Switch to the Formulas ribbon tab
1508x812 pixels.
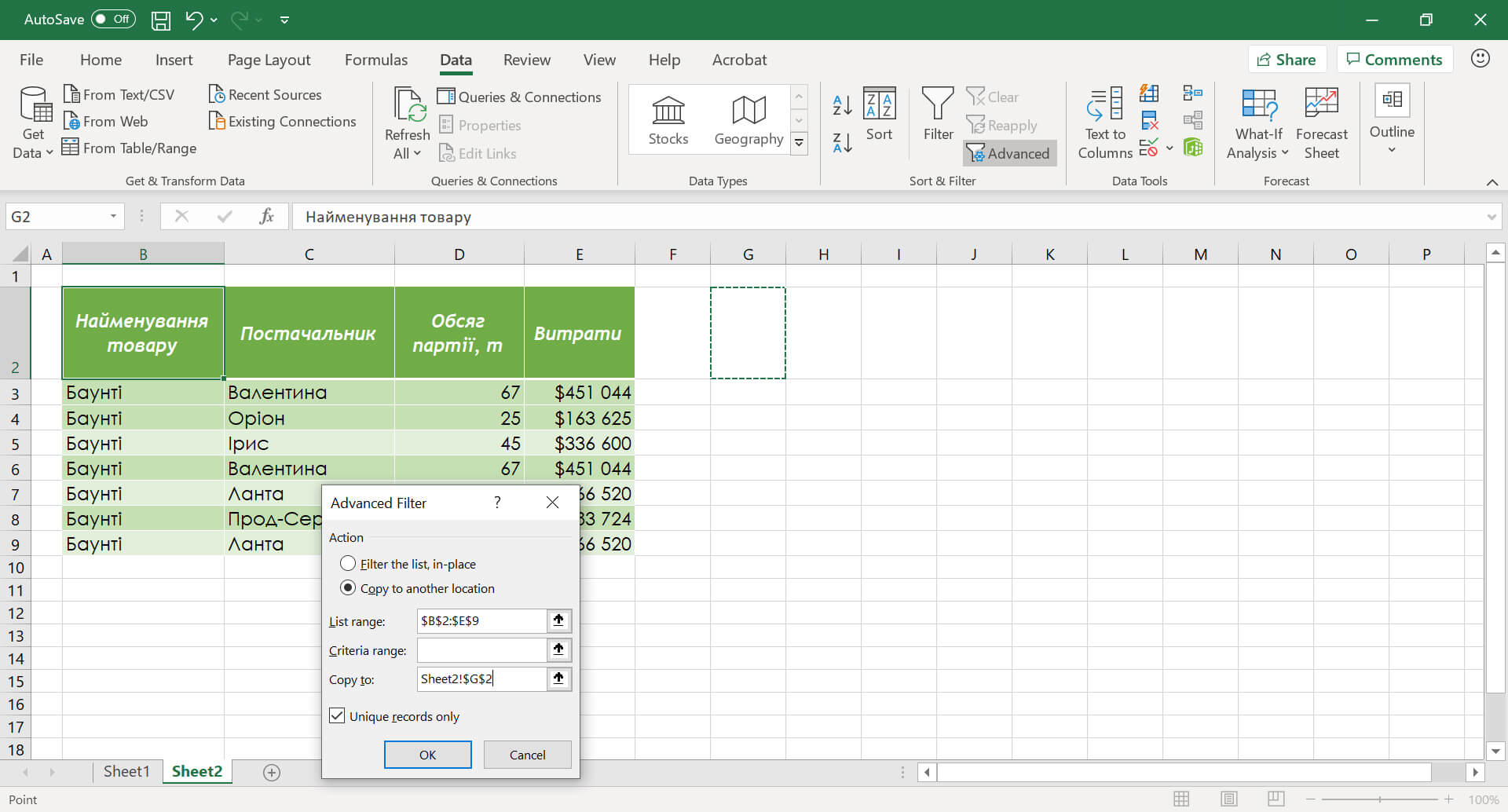[x=376, y=60]
